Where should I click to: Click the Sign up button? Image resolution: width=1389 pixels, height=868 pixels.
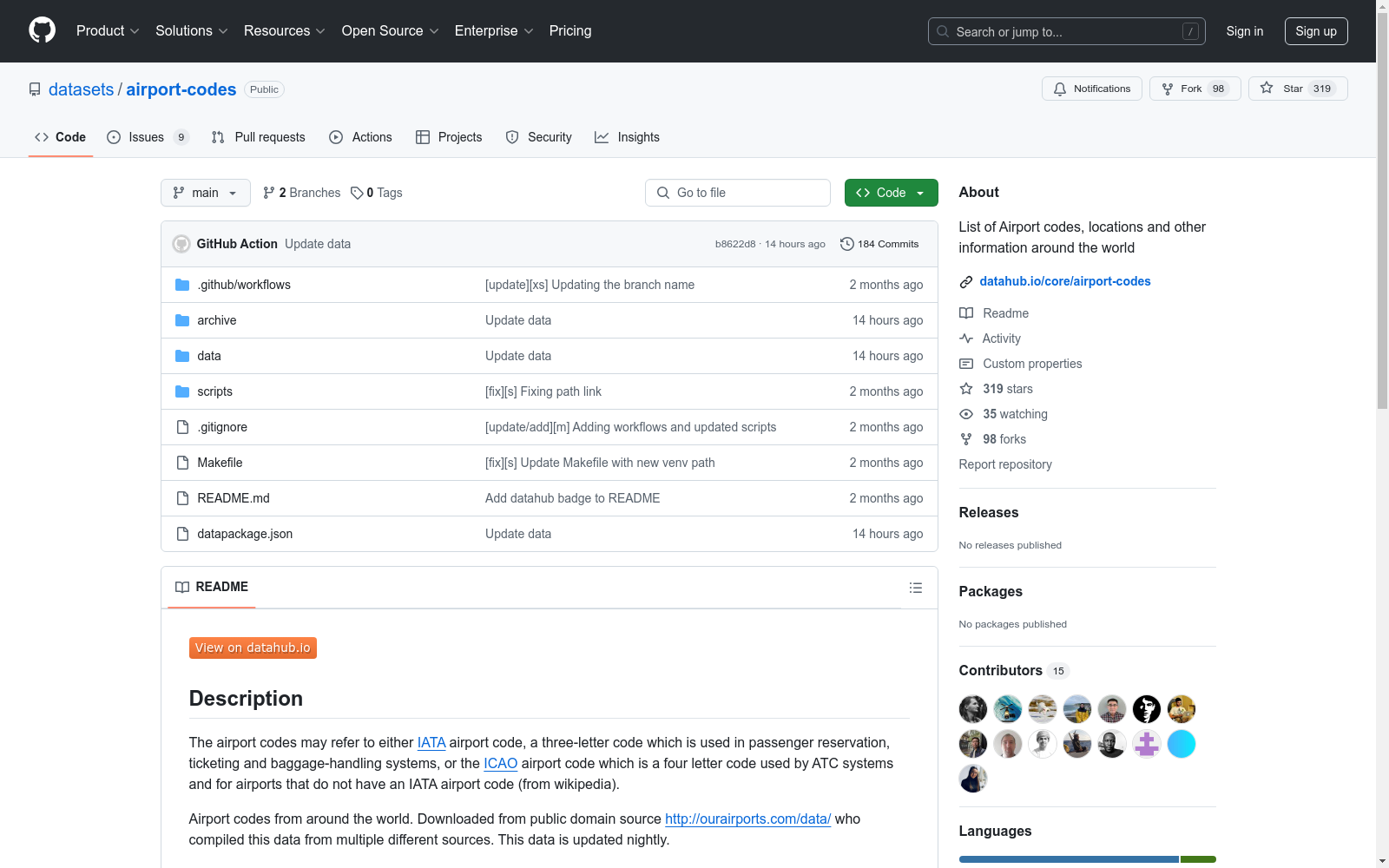click(1316, 31)
